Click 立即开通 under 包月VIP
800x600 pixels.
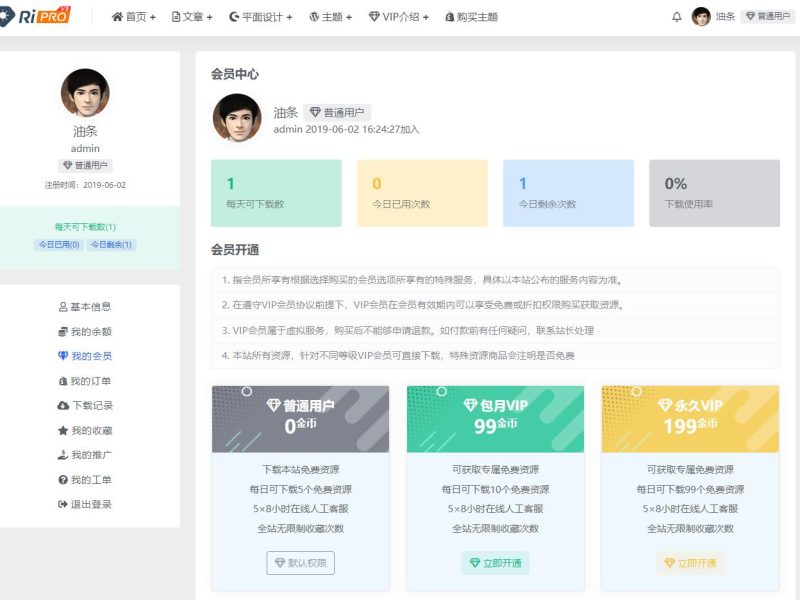click(495, 563)
